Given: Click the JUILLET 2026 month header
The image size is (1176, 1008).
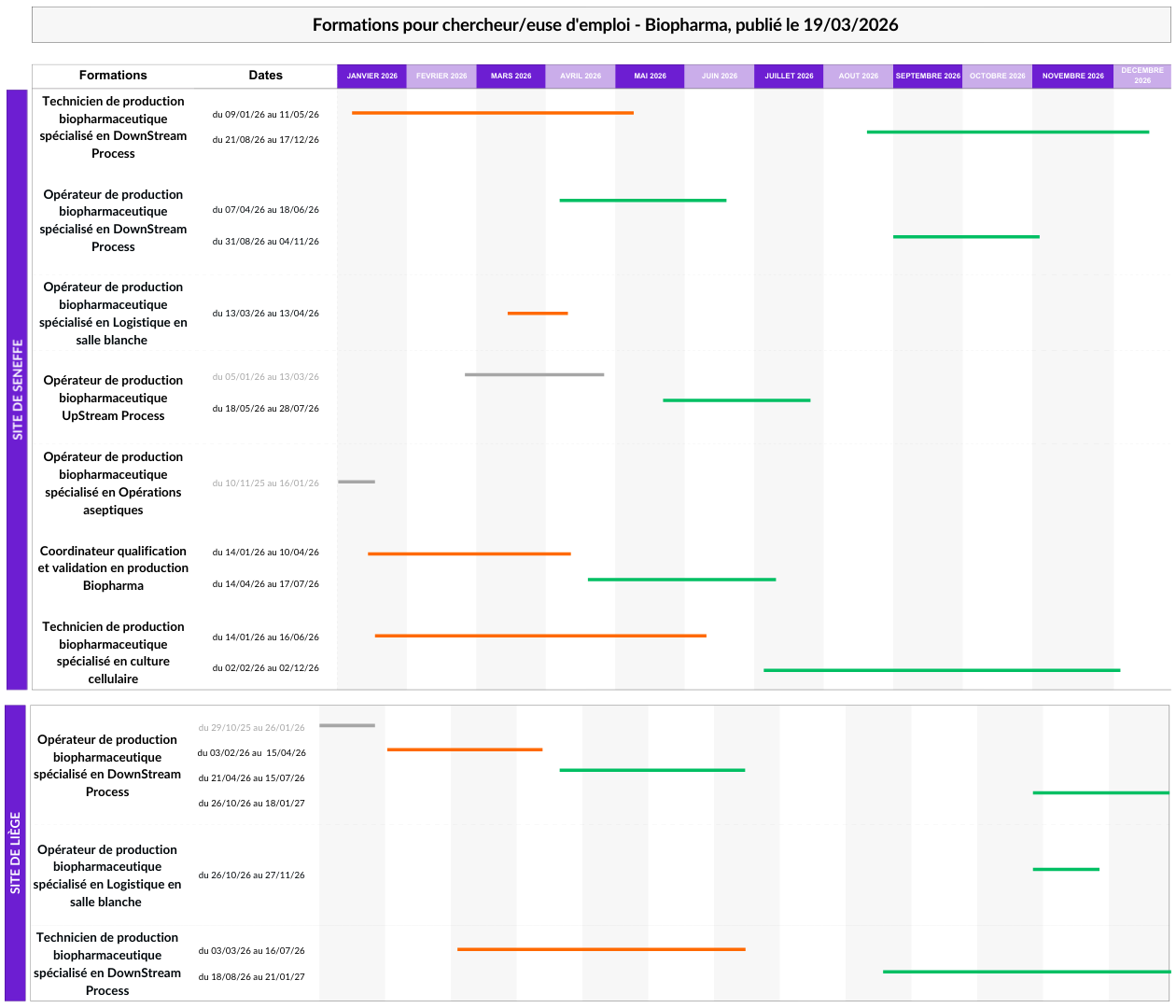Looking at the screenshot, I should pos(789,76).
